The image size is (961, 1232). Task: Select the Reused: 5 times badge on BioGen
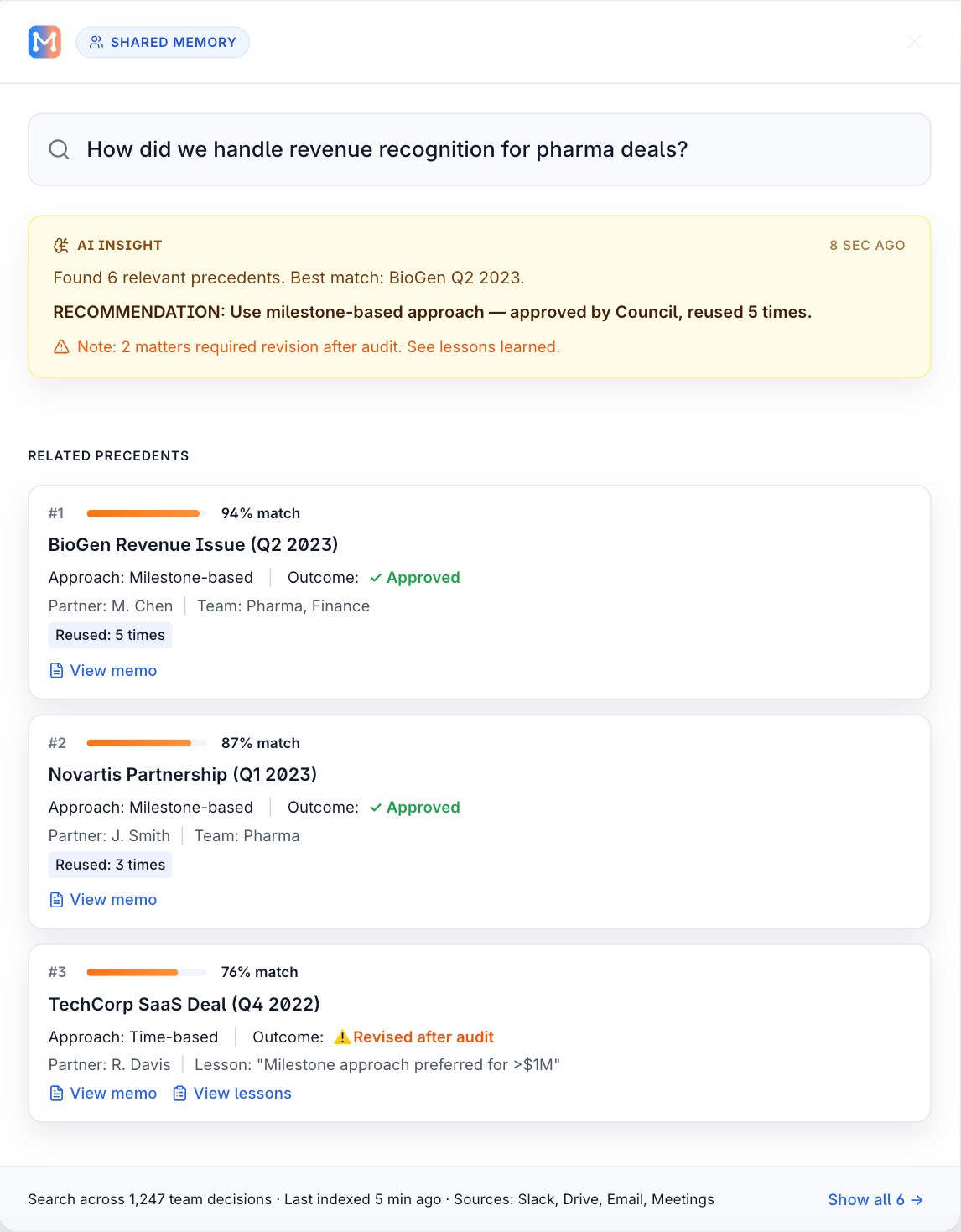pyautogui.click(x=110, y=635)
